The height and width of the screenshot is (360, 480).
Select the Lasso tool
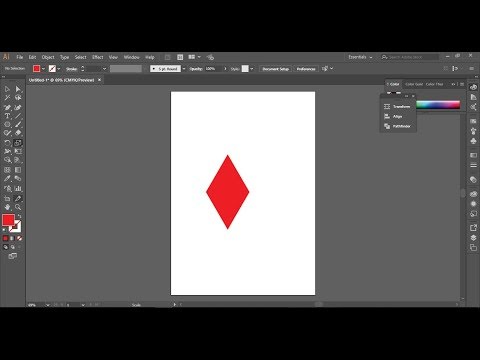click(x=18, y=98)
